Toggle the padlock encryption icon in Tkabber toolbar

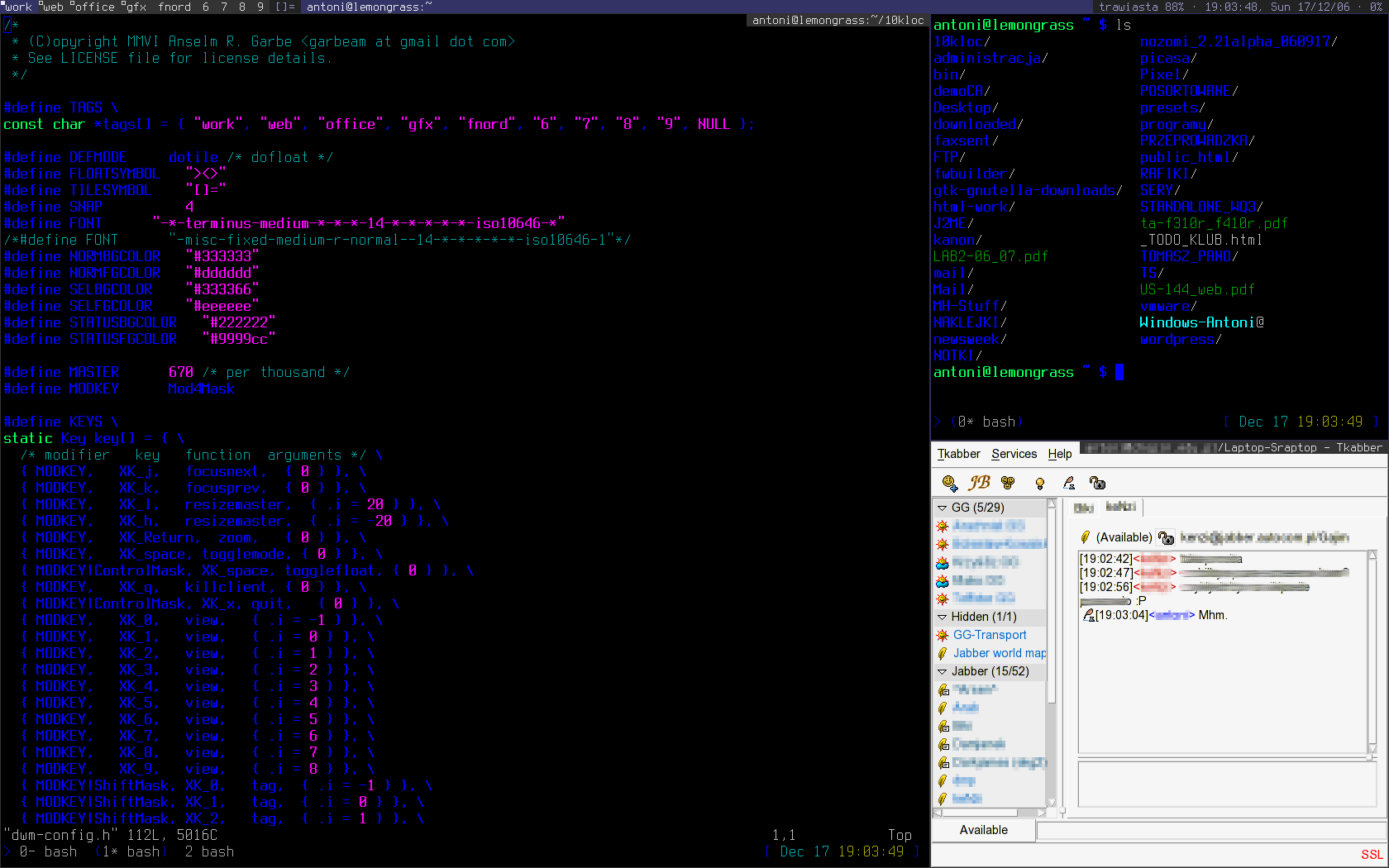click(x=1097, y=483)
